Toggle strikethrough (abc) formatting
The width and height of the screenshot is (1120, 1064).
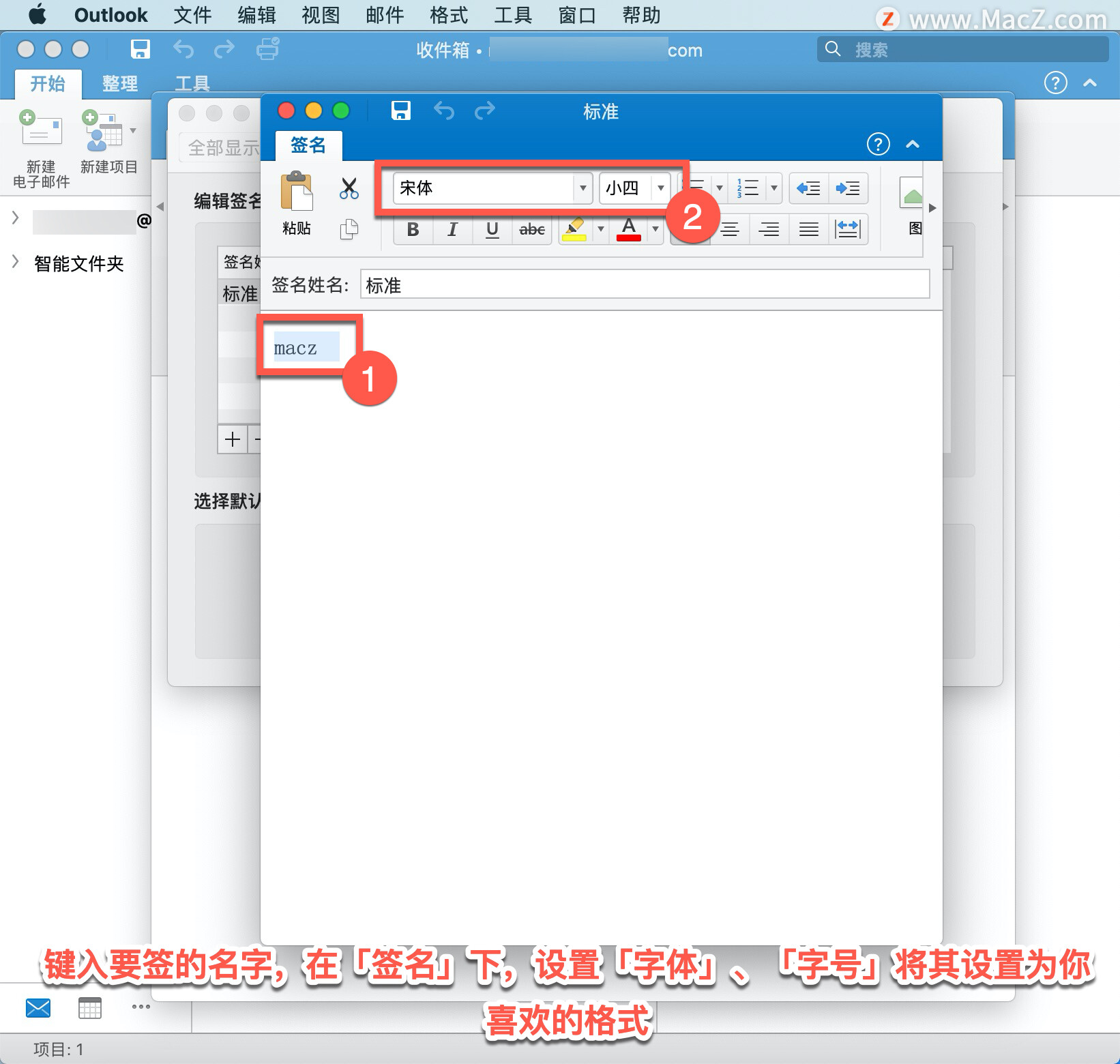(x=532, y=229)
